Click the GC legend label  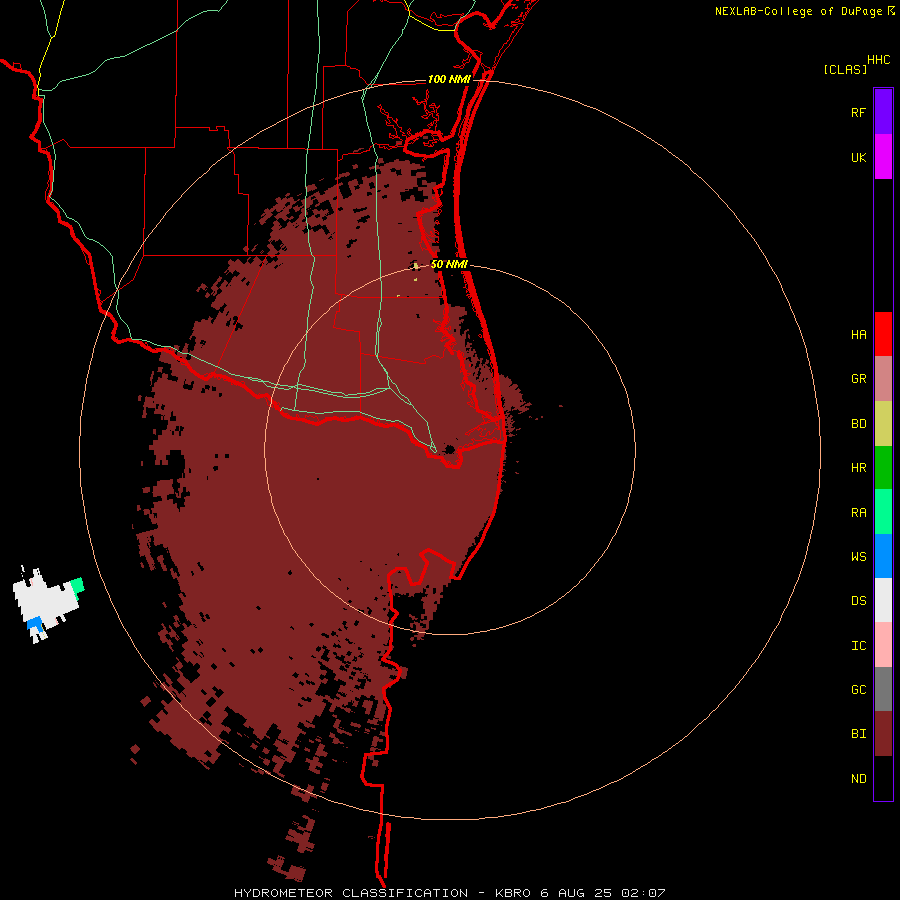pyautogui.click(x=858, y=690)
